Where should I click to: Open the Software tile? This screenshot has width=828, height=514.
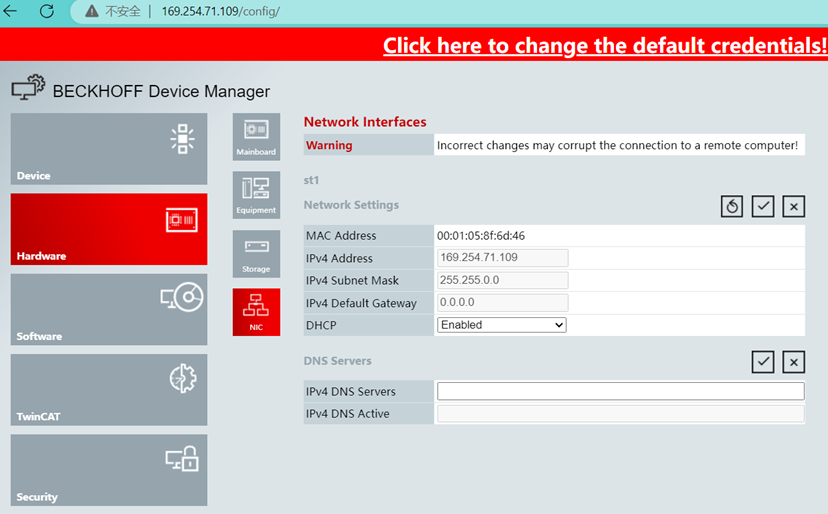(x=109, y=309)
